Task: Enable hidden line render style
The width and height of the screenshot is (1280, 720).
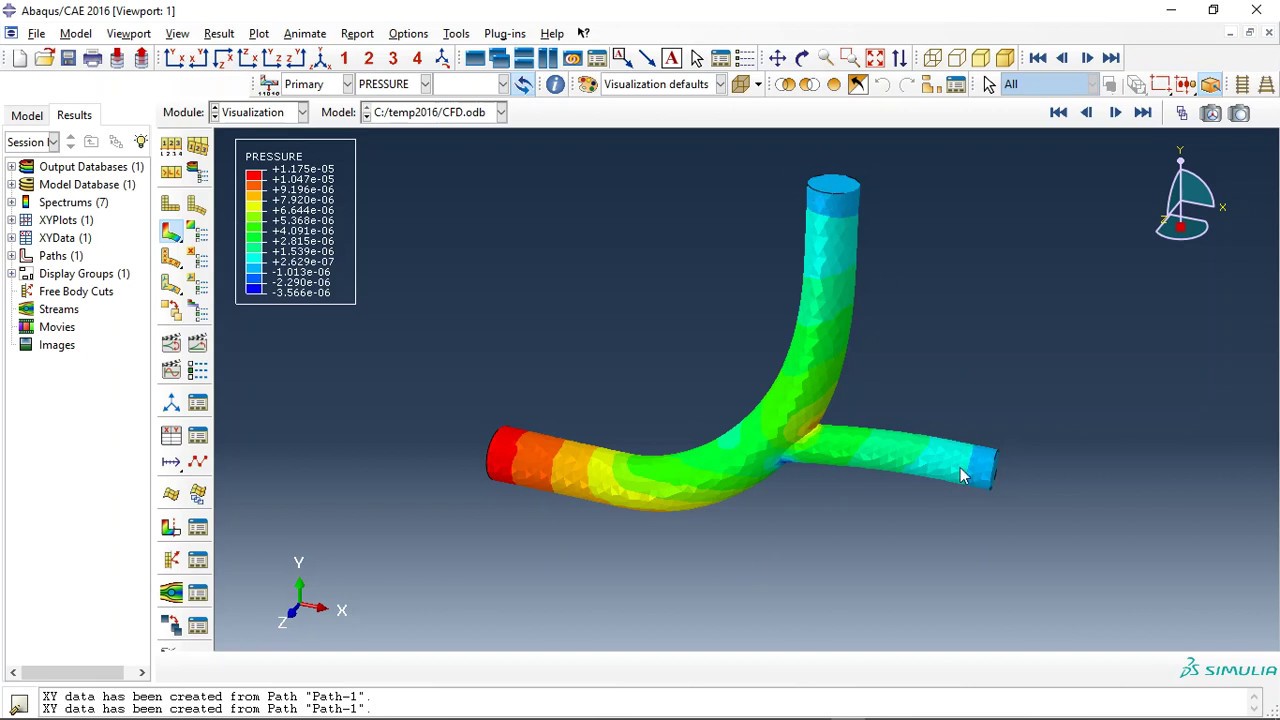Action: [956, 58]
